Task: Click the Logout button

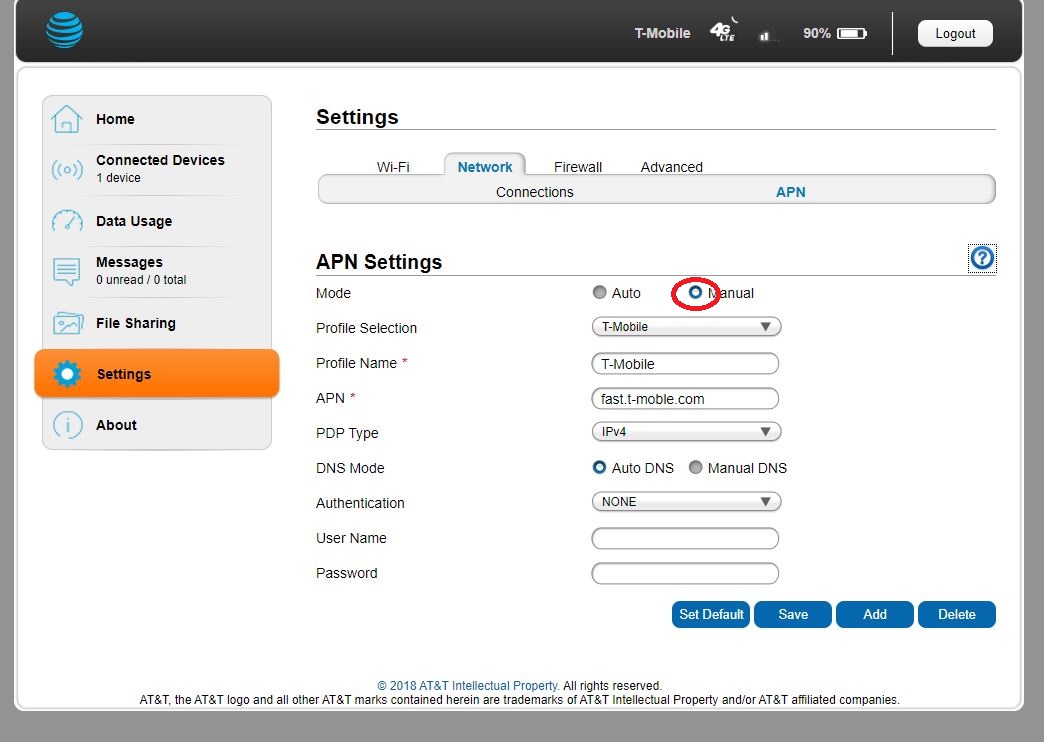Action: pyautogui.click(x=955, y=33)
